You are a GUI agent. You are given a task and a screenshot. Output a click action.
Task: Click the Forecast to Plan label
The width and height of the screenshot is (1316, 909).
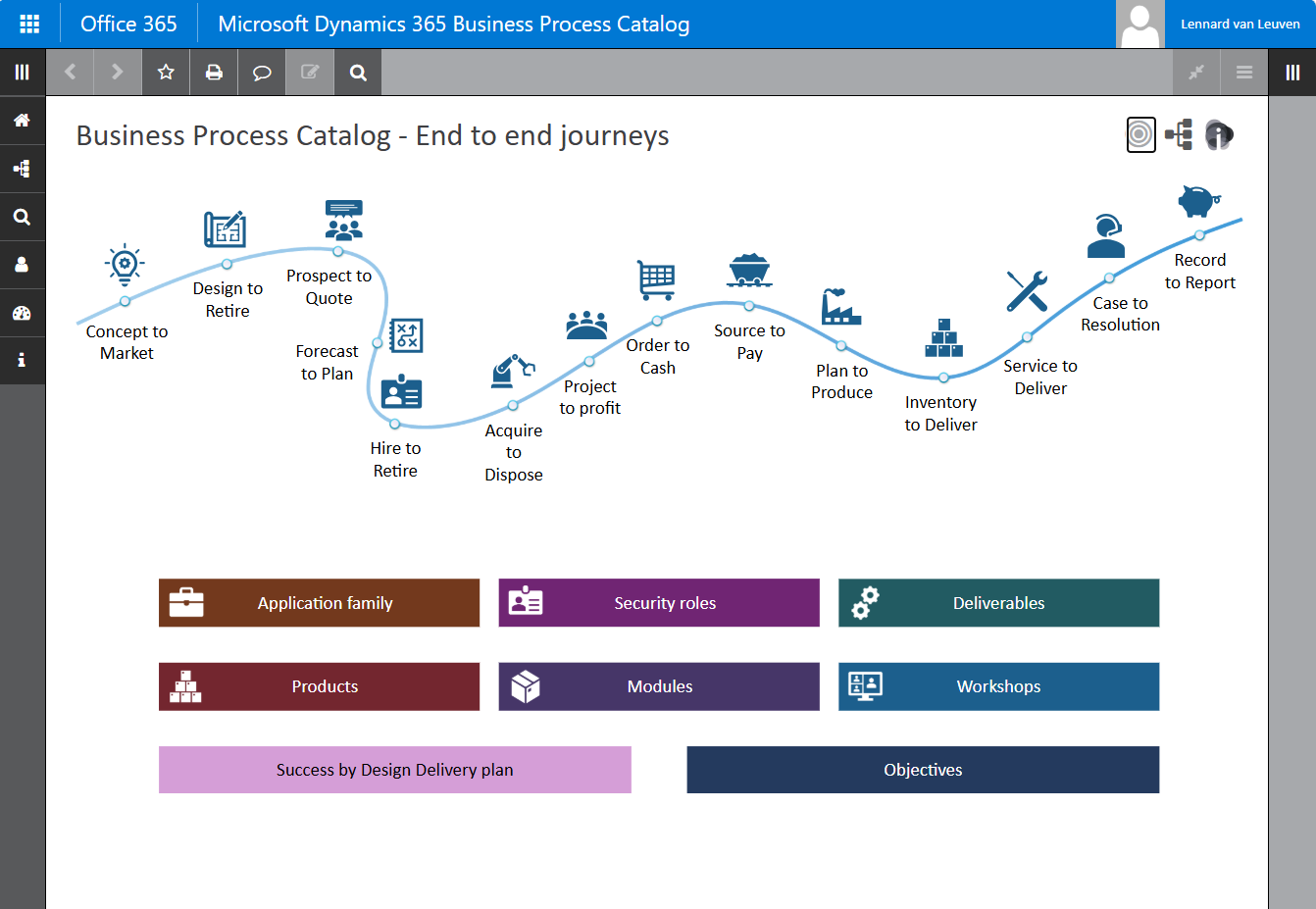pos(327,362)
